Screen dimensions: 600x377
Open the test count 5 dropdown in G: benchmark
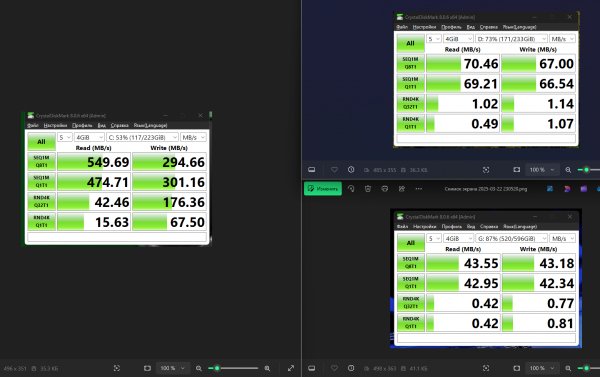tap(434, 238)
